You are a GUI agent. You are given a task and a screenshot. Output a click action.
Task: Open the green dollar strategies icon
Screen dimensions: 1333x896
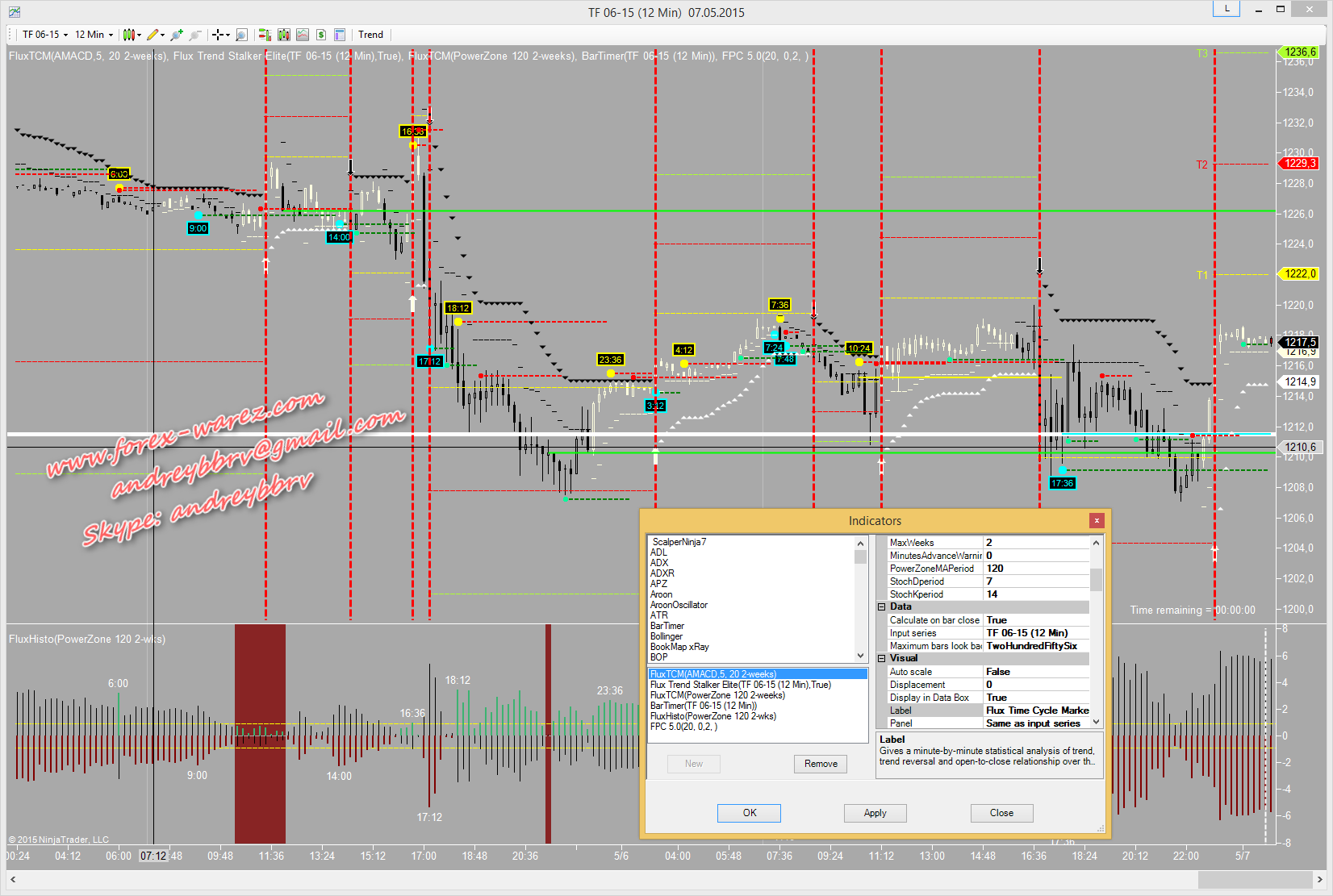pyautogui.click(x=321, y=35)
